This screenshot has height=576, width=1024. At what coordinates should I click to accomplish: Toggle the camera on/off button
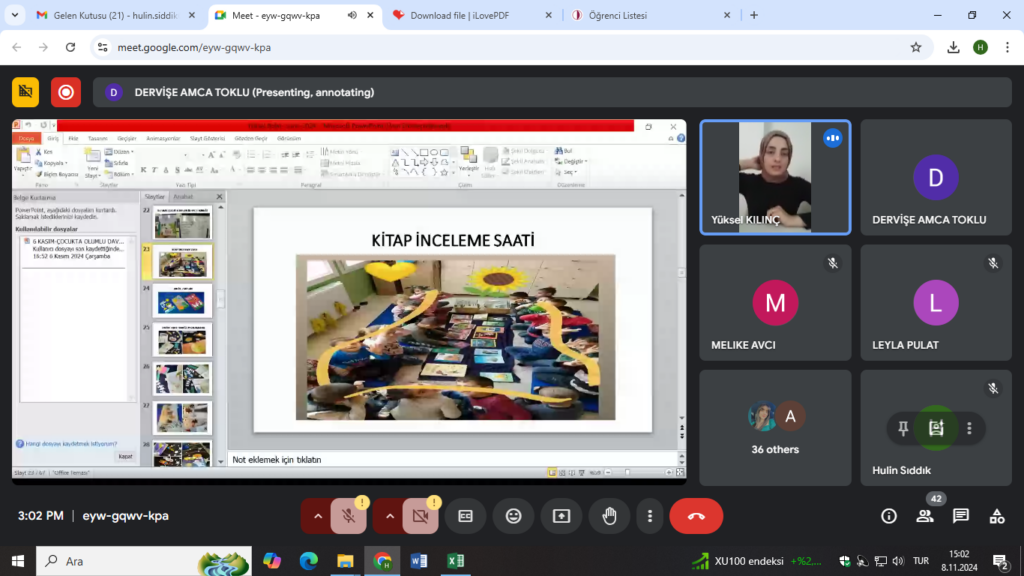point(420,516)
